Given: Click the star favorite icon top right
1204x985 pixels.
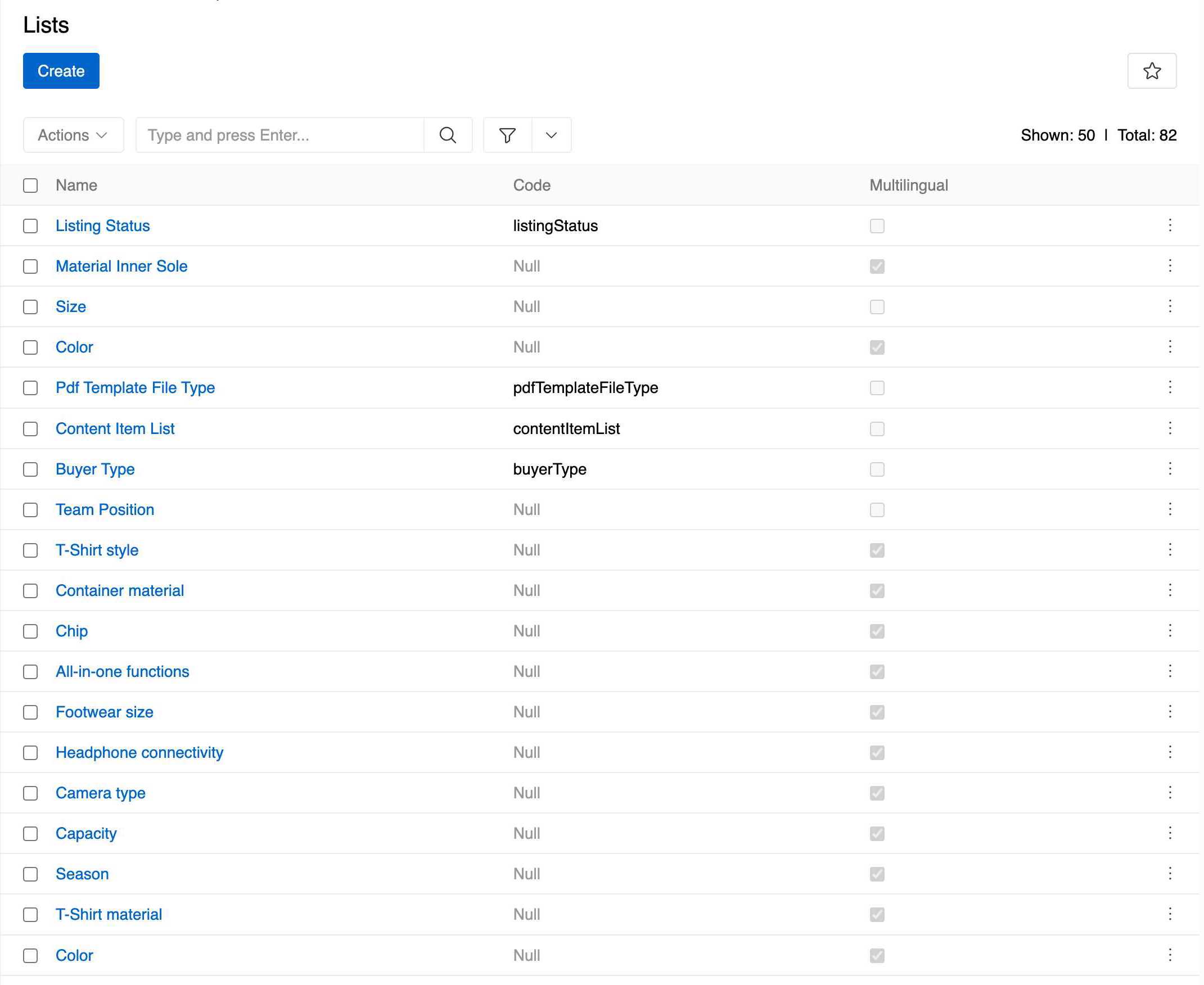Looking at the screenshot, I should coord(1152,70).
